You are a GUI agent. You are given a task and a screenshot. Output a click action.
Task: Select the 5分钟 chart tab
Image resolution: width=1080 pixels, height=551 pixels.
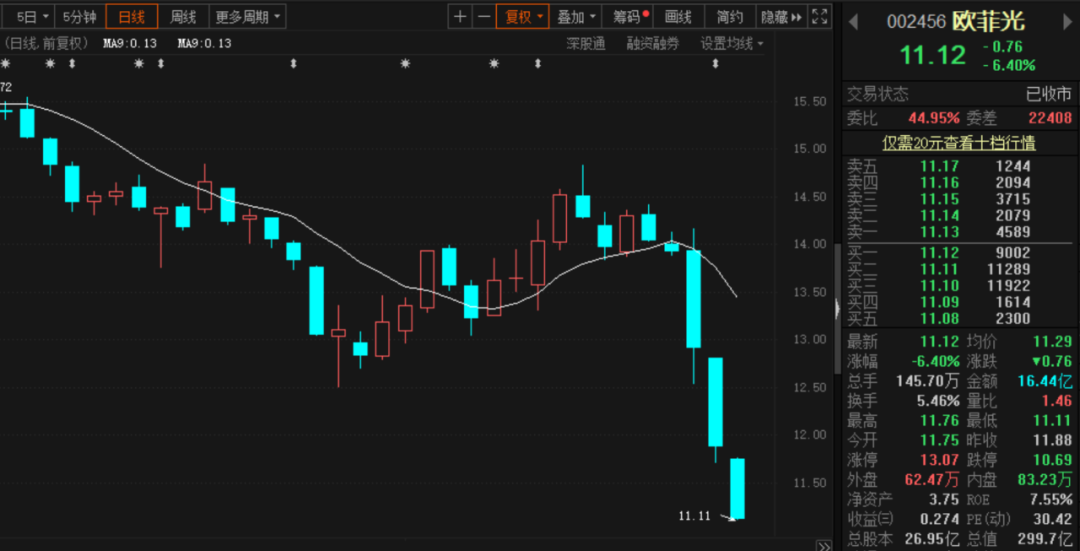click(79, 17)
